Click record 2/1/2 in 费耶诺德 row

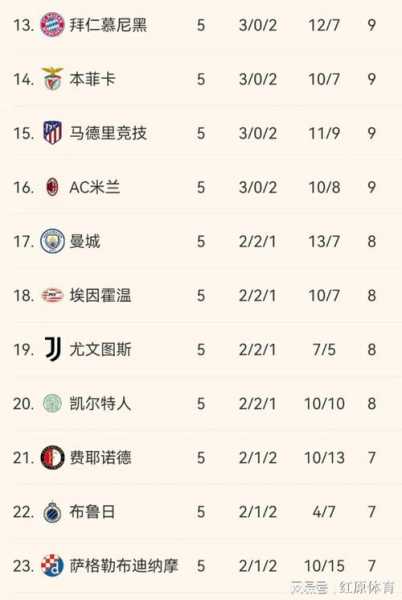[x=258, y=458]
